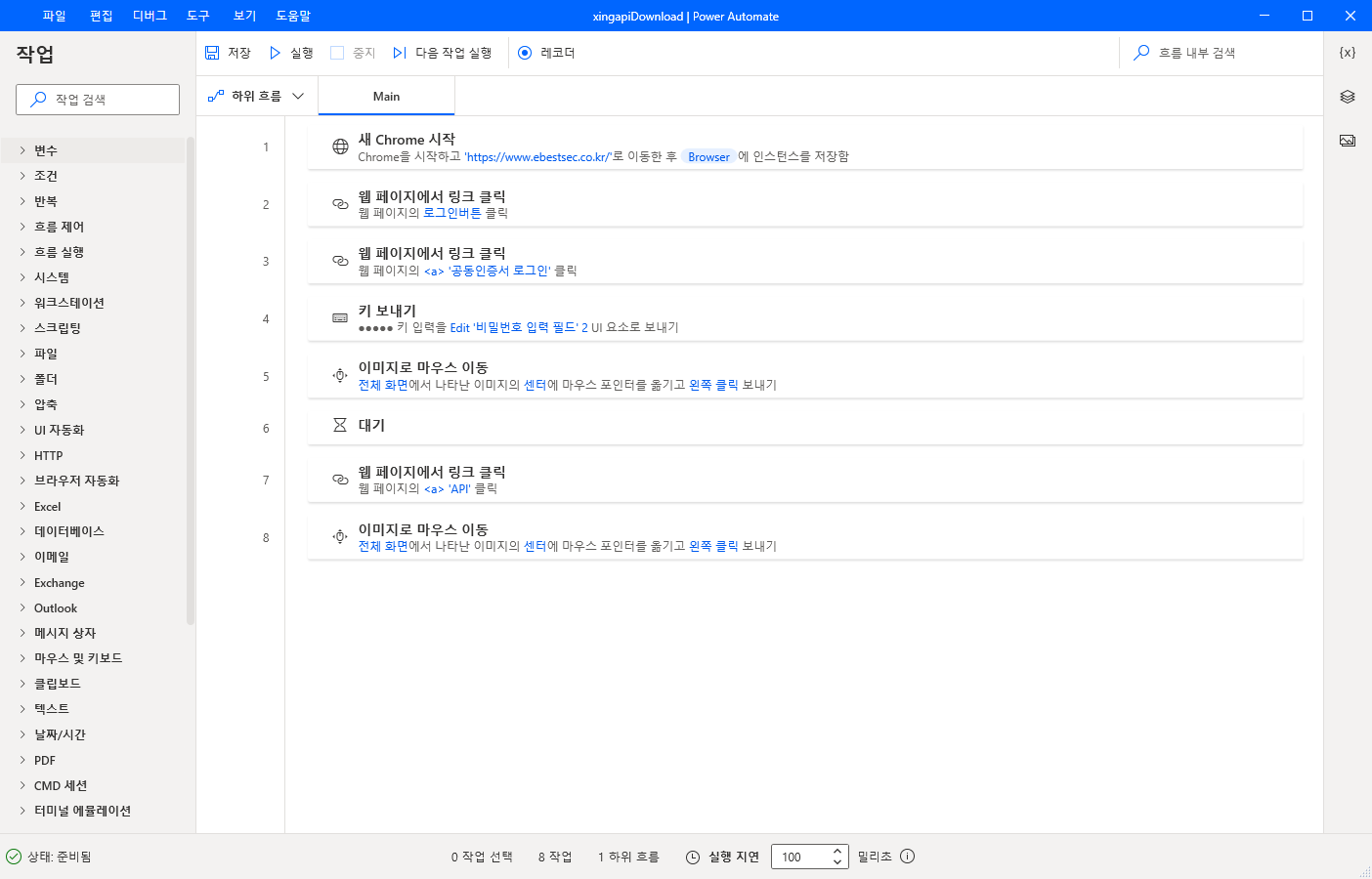Screen dimensions: 1372x879
Task: Click the 실행 지연 value field
Action: [801, 857]
